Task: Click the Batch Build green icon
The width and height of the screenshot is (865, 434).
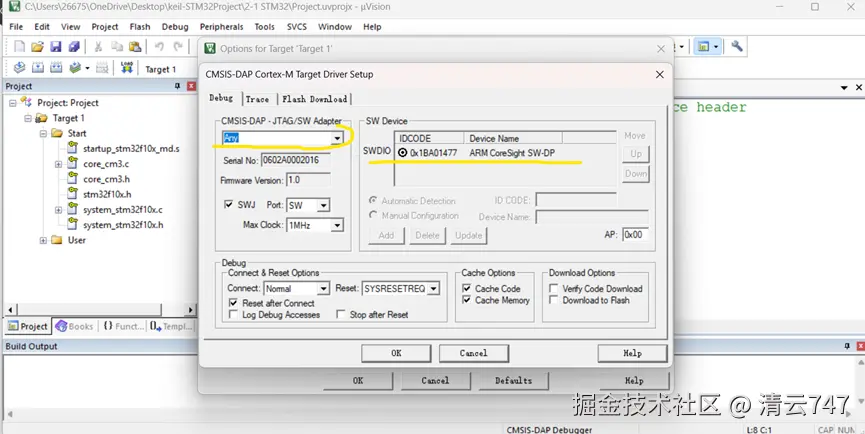Action: click(76, 68)
